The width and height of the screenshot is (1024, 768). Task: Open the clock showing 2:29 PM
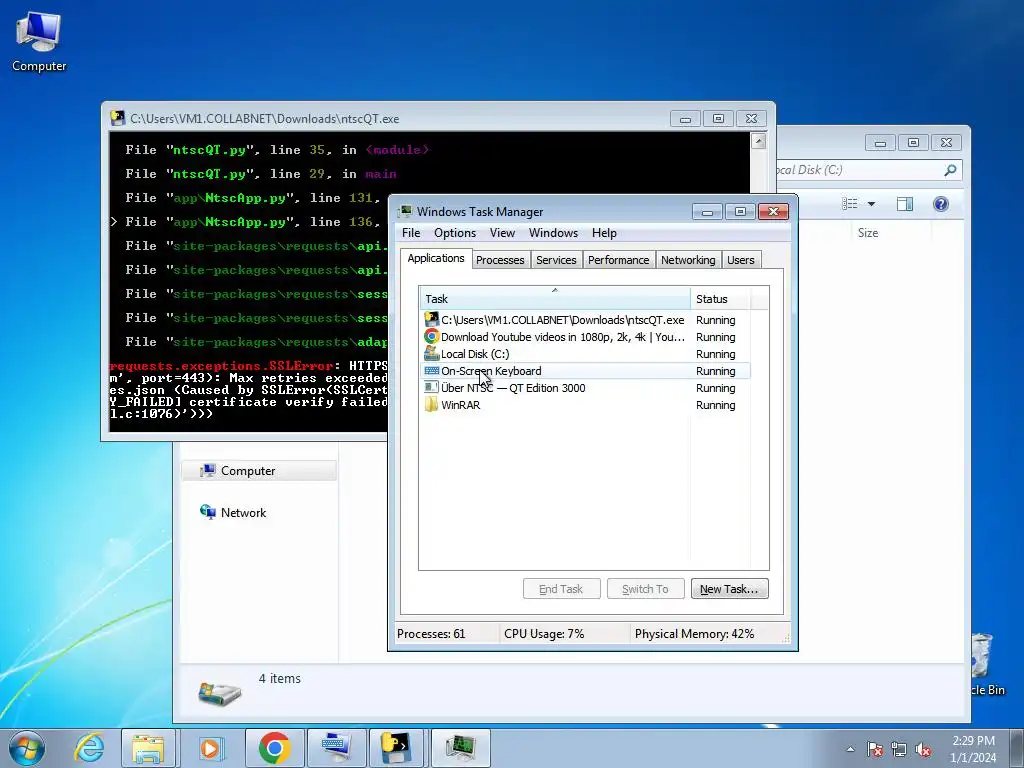pyautogui.click(x=973, y=749)
